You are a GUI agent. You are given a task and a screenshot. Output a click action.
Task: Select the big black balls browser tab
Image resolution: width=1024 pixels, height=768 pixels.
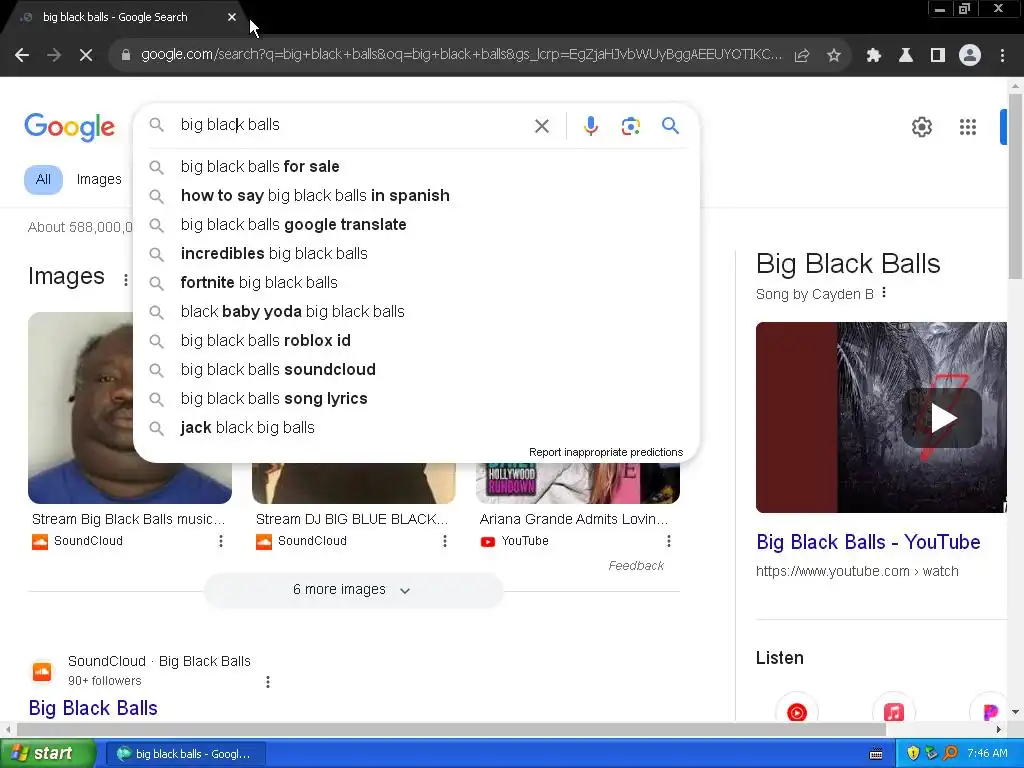[x=124, y=17]
